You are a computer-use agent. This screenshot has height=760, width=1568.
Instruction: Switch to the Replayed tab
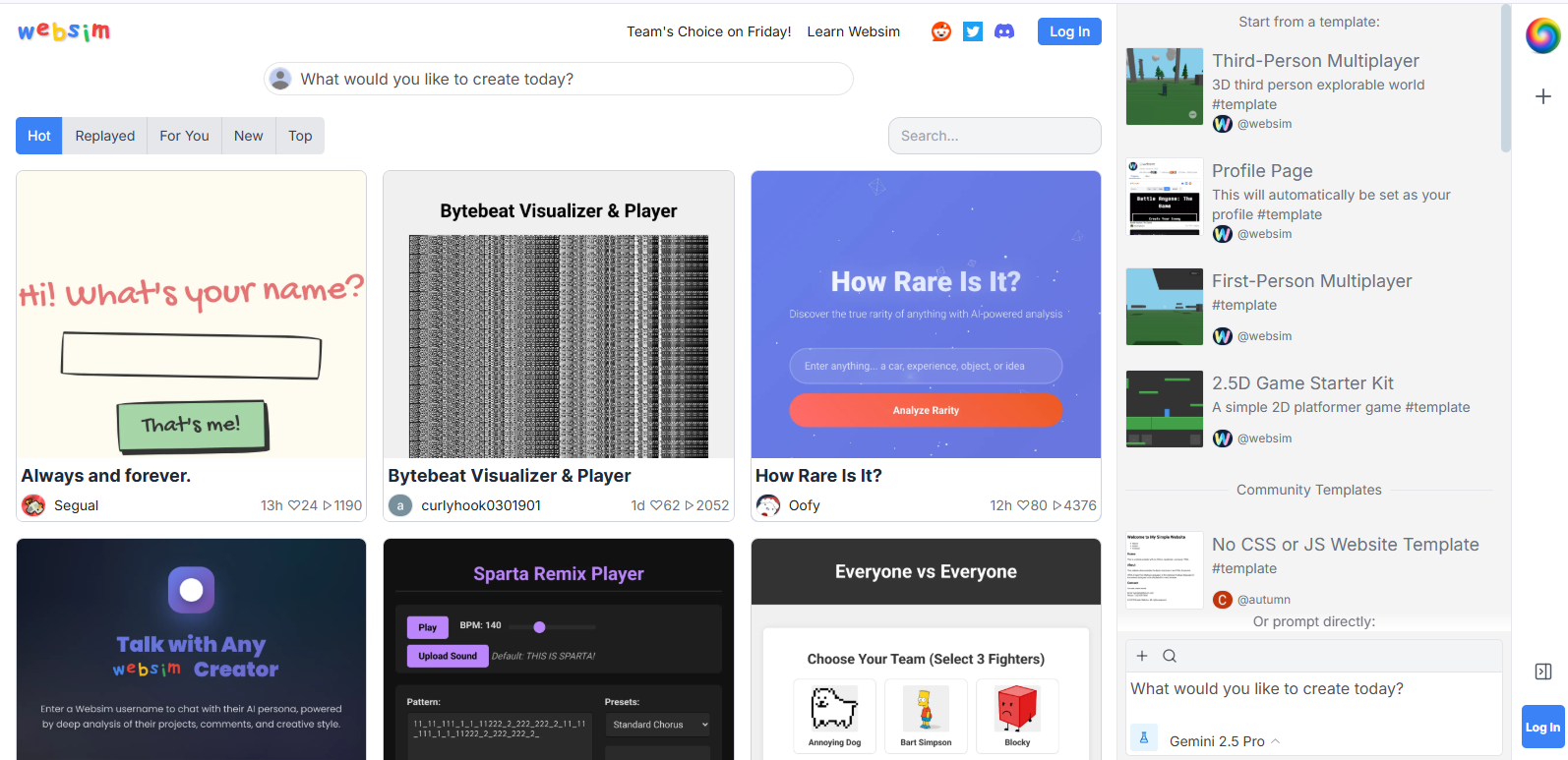pyautogui.click(x=105, y=136)
